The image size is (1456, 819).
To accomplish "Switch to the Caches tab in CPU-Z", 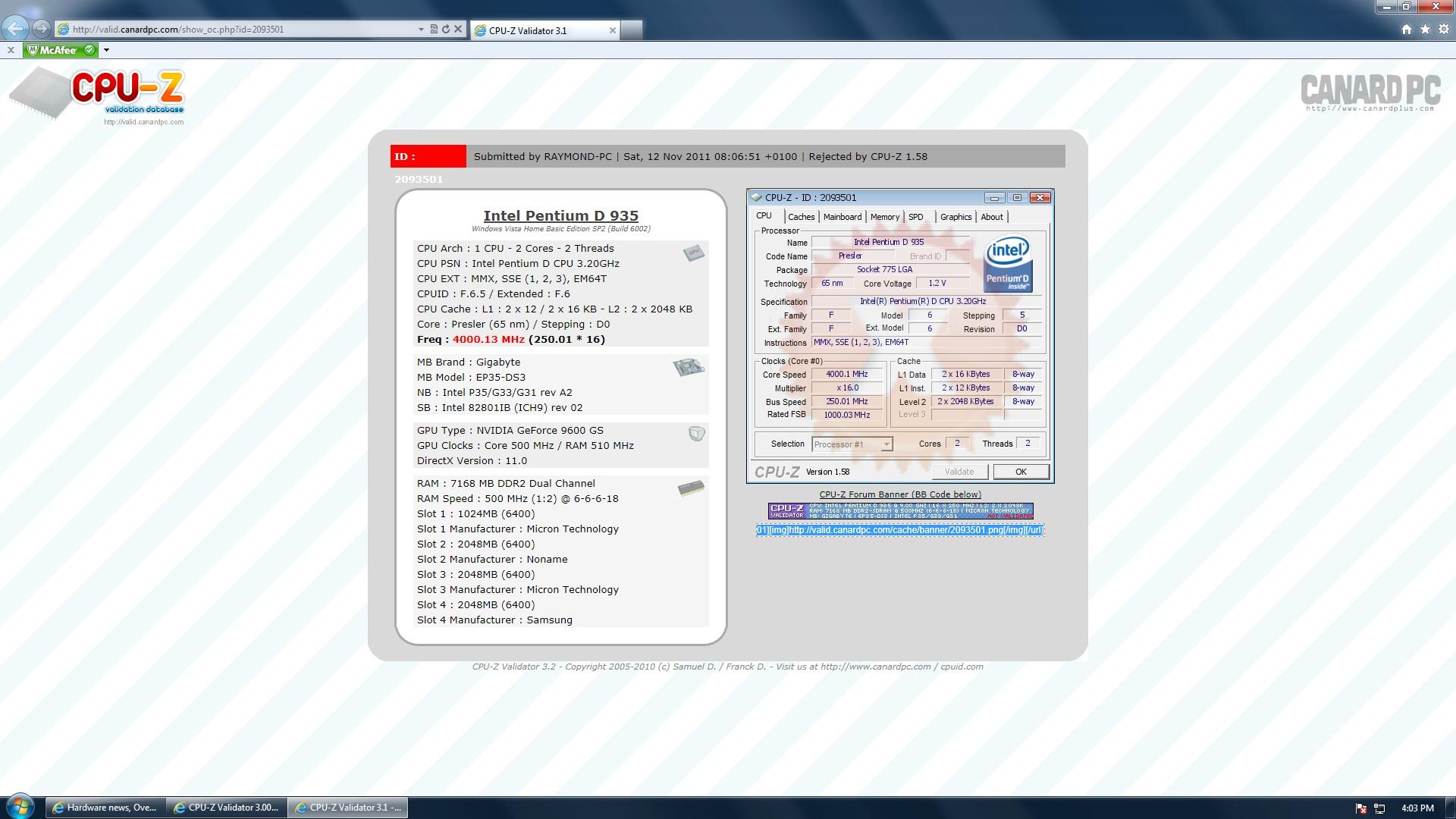I will [801, 217].
